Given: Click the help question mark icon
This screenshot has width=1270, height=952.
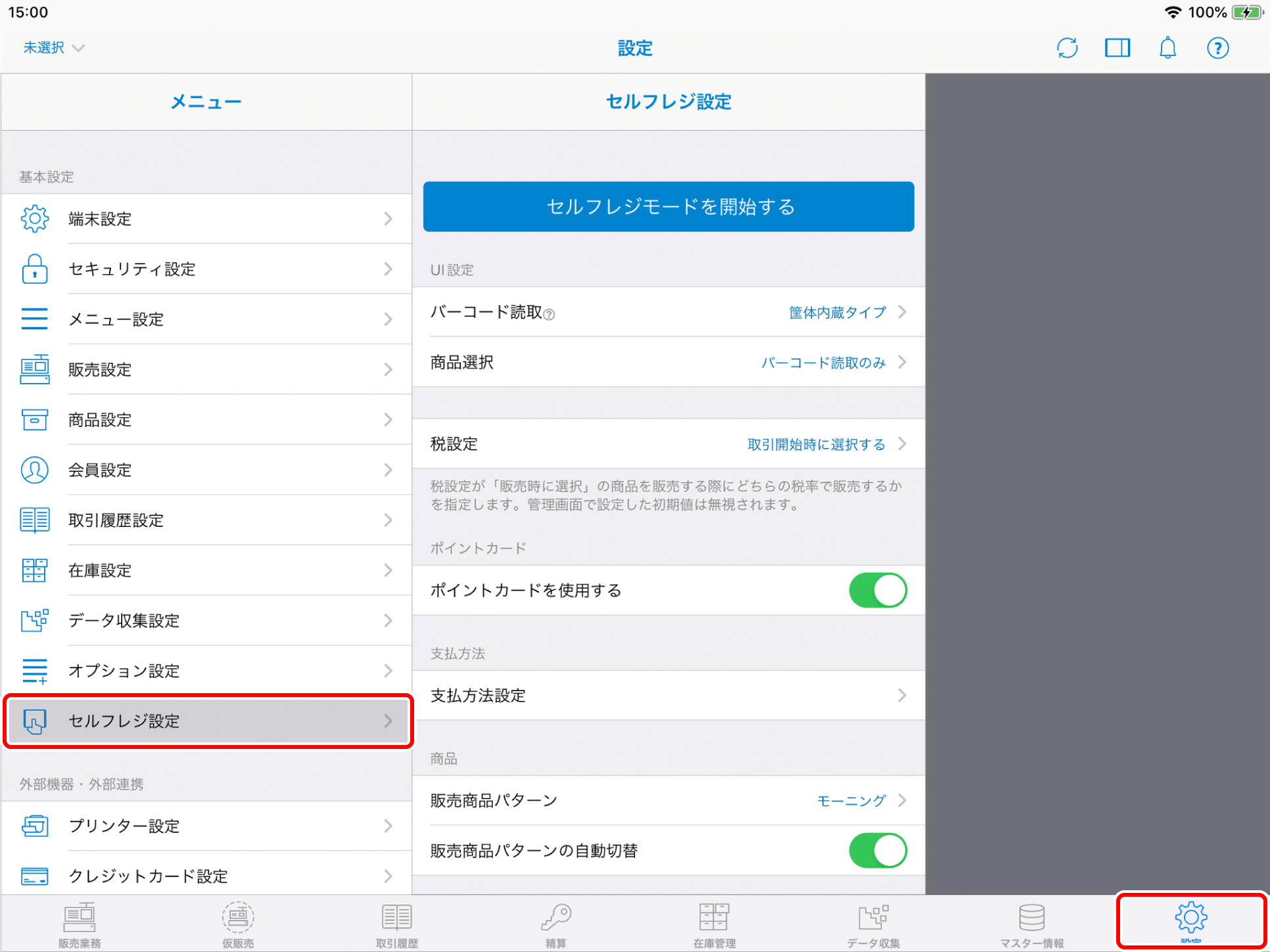Looking at the screenshot, I should [1217, 48].
